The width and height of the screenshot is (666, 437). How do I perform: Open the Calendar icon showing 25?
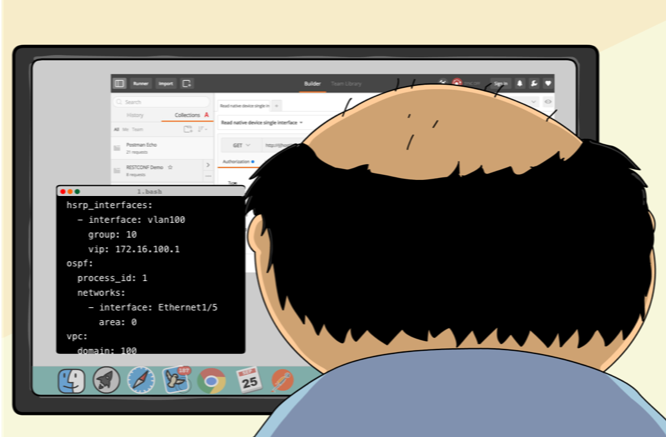point(248,380)
